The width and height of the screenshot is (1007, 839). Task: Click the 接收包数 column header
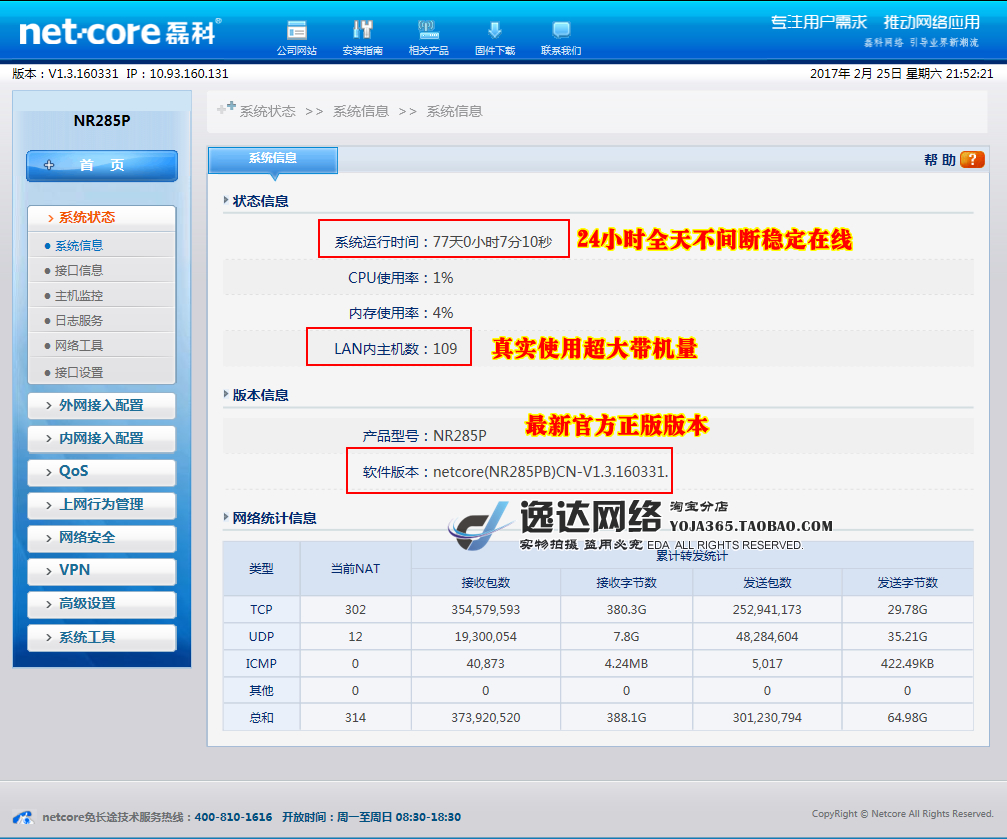(486, 583)
